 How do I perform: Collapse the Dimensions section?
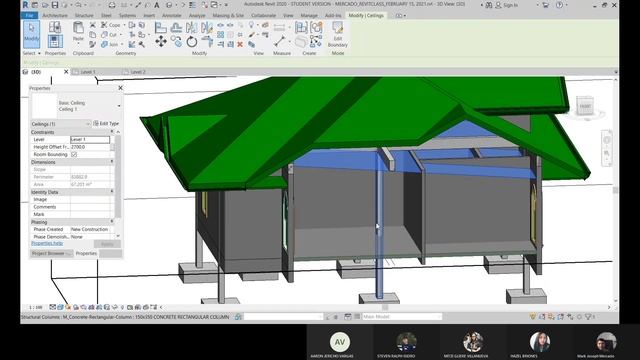tap(112, 162)
